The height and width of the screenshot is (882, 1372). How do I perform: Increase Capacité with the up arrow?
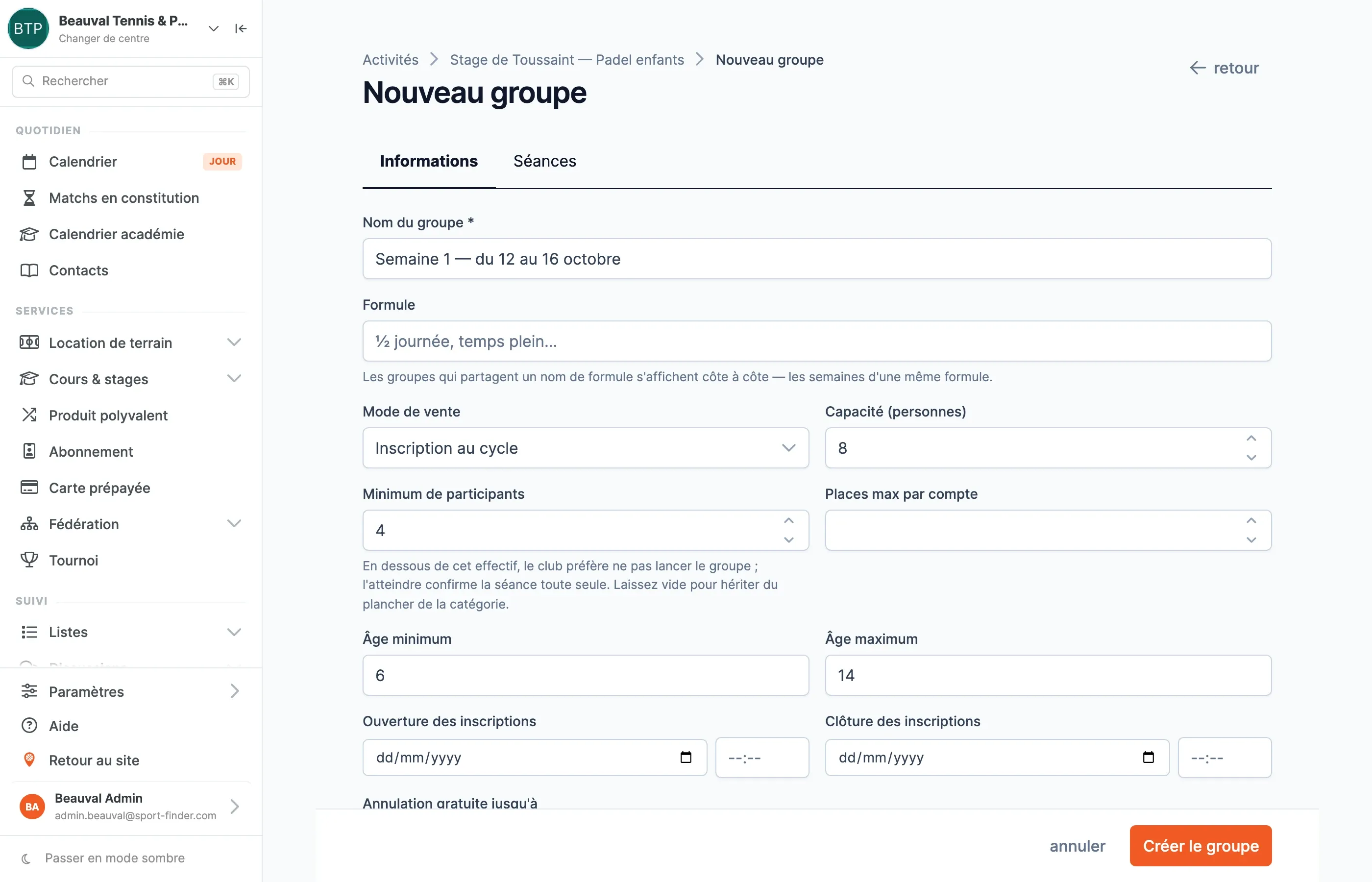pyautogui.click(x=1251, y=438)
